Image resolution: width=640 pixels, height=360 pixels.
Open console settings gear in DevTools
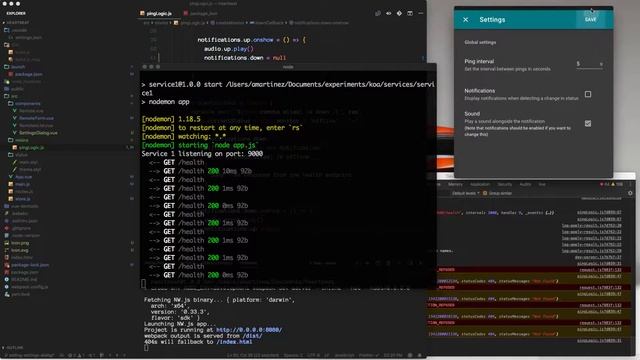[630, 193]
